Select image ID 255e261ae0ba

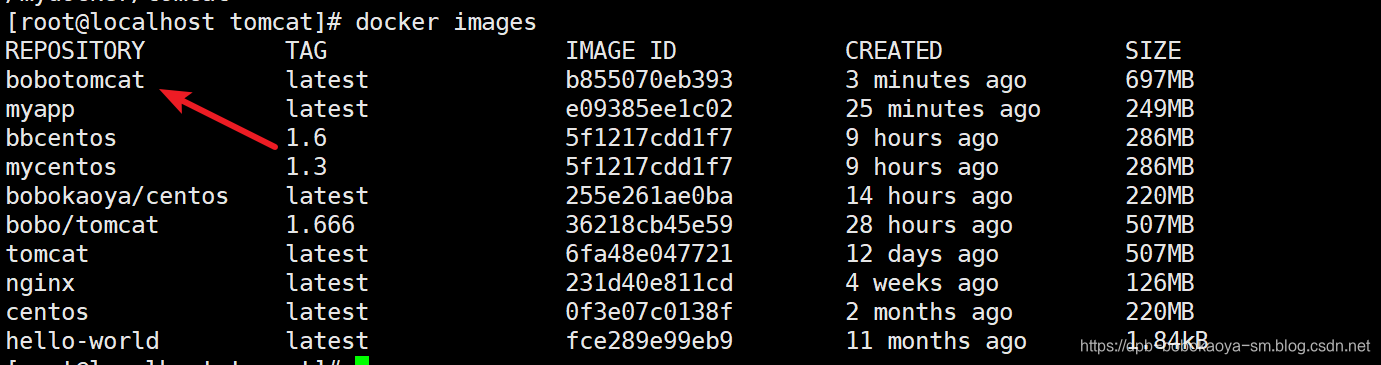point(649,196)
